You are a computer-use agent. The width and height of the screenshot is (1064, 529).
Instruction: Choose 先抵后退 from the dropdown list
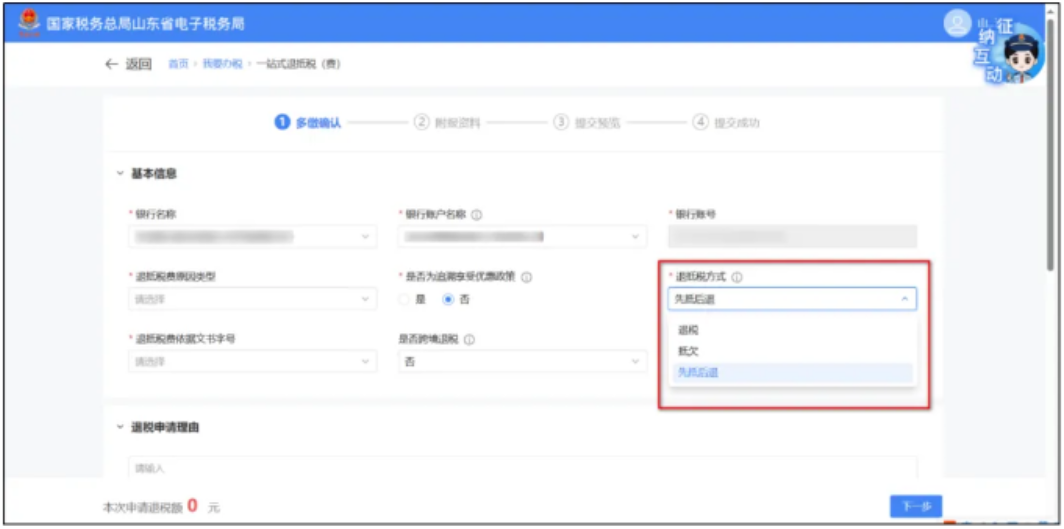pos(792,372)
